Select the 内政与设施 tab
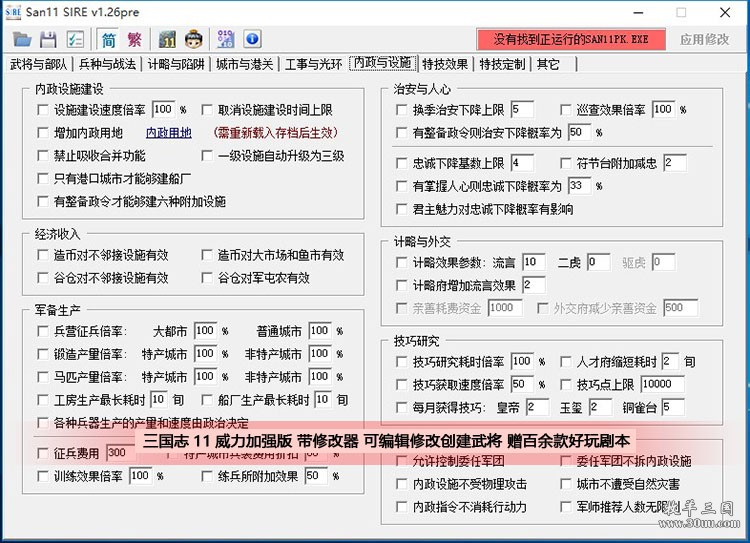The width and height of the screenshot is (750, 543). [383, 63]
